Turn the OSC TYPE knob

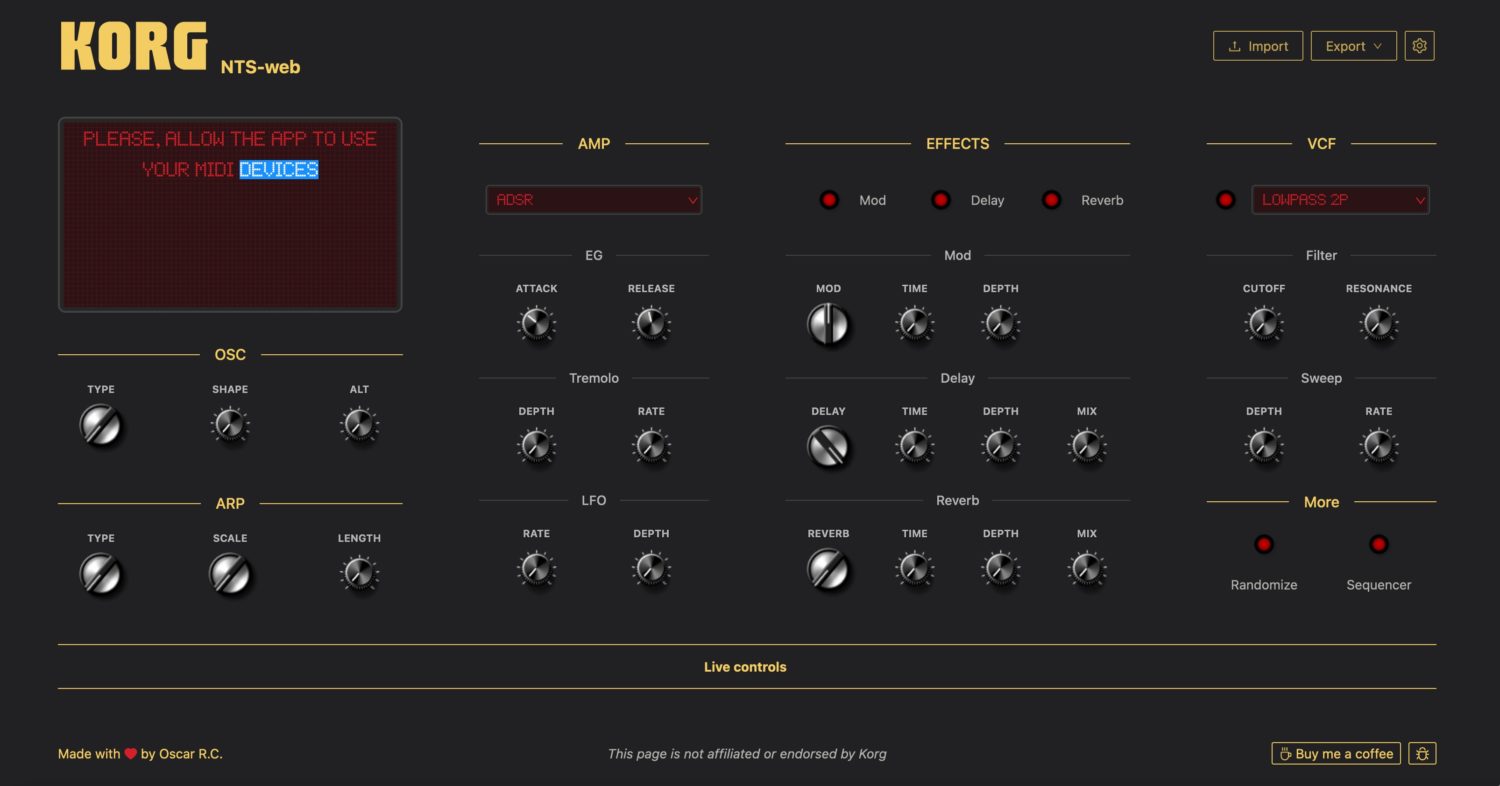coord(101,425)
